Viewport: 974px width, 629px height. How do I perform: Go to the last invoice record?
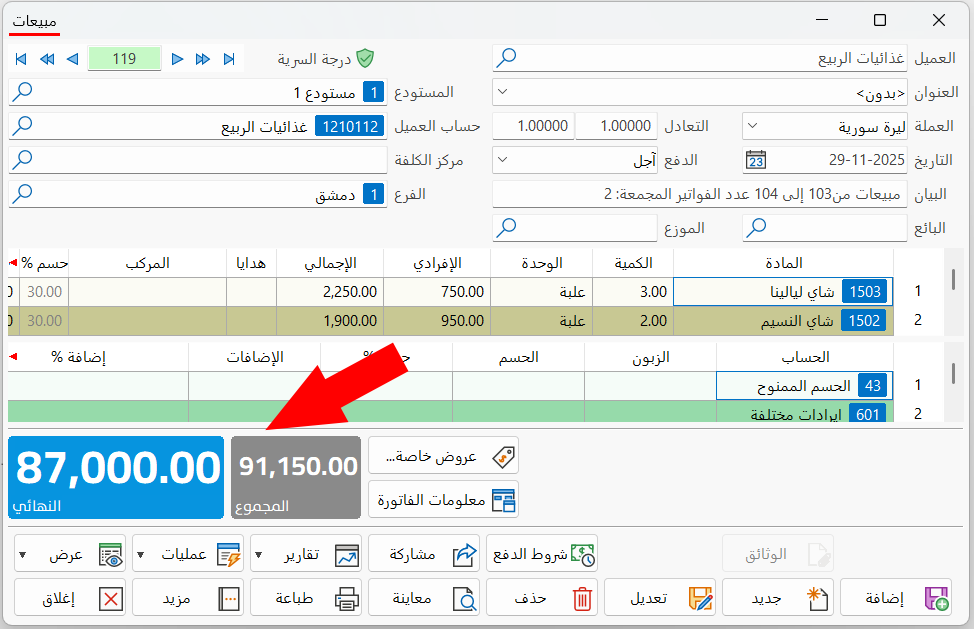(229, 59)
